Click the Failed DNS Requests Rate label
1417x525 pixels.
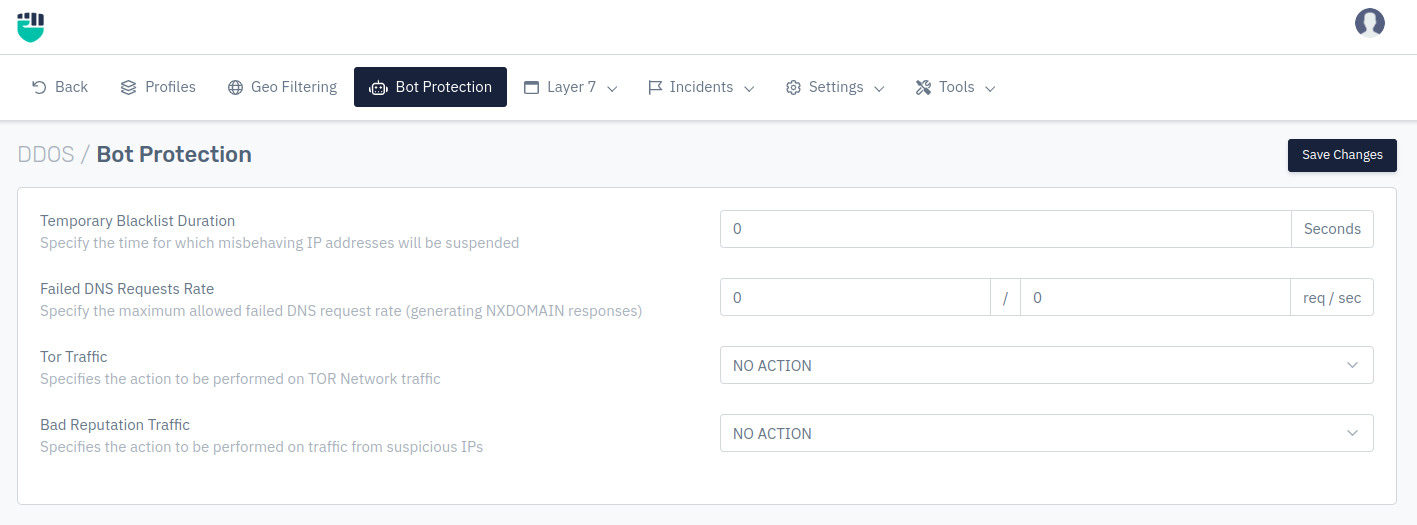pyautogui.click(x=127, y=289)
